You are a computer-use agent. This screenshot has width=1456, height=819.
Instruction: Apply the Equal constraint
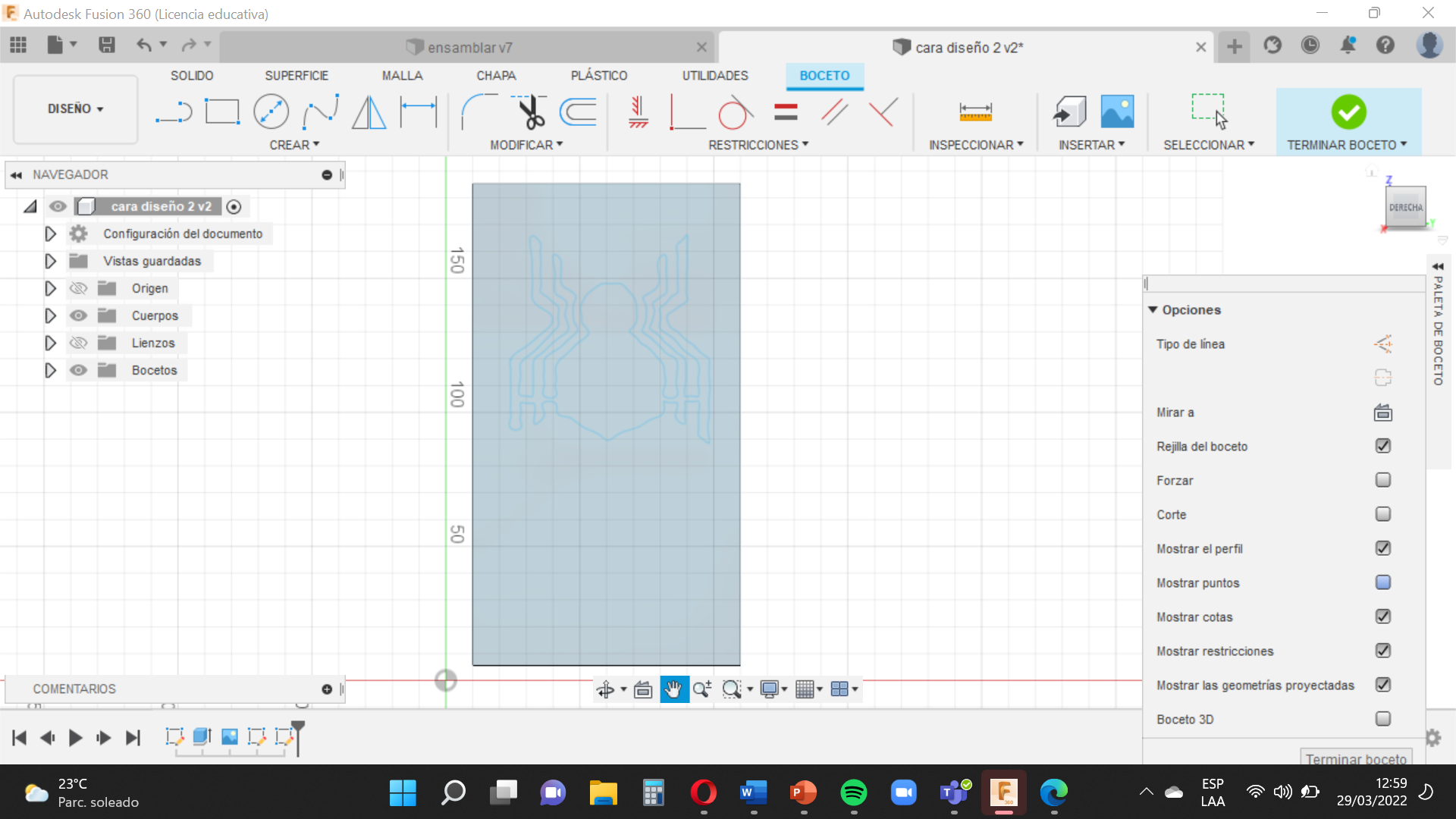point(786,112)
